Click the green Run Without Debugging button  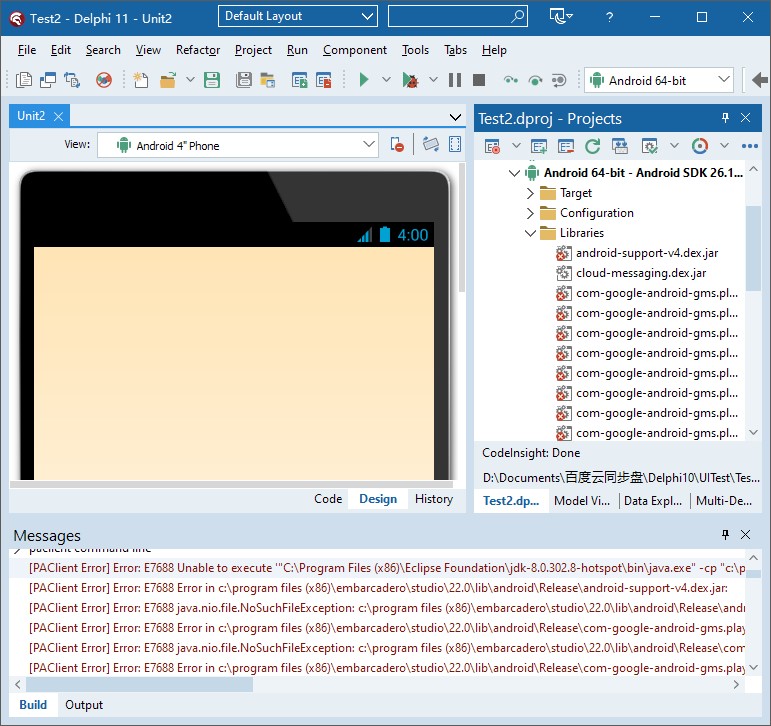(x=364, y=80)
